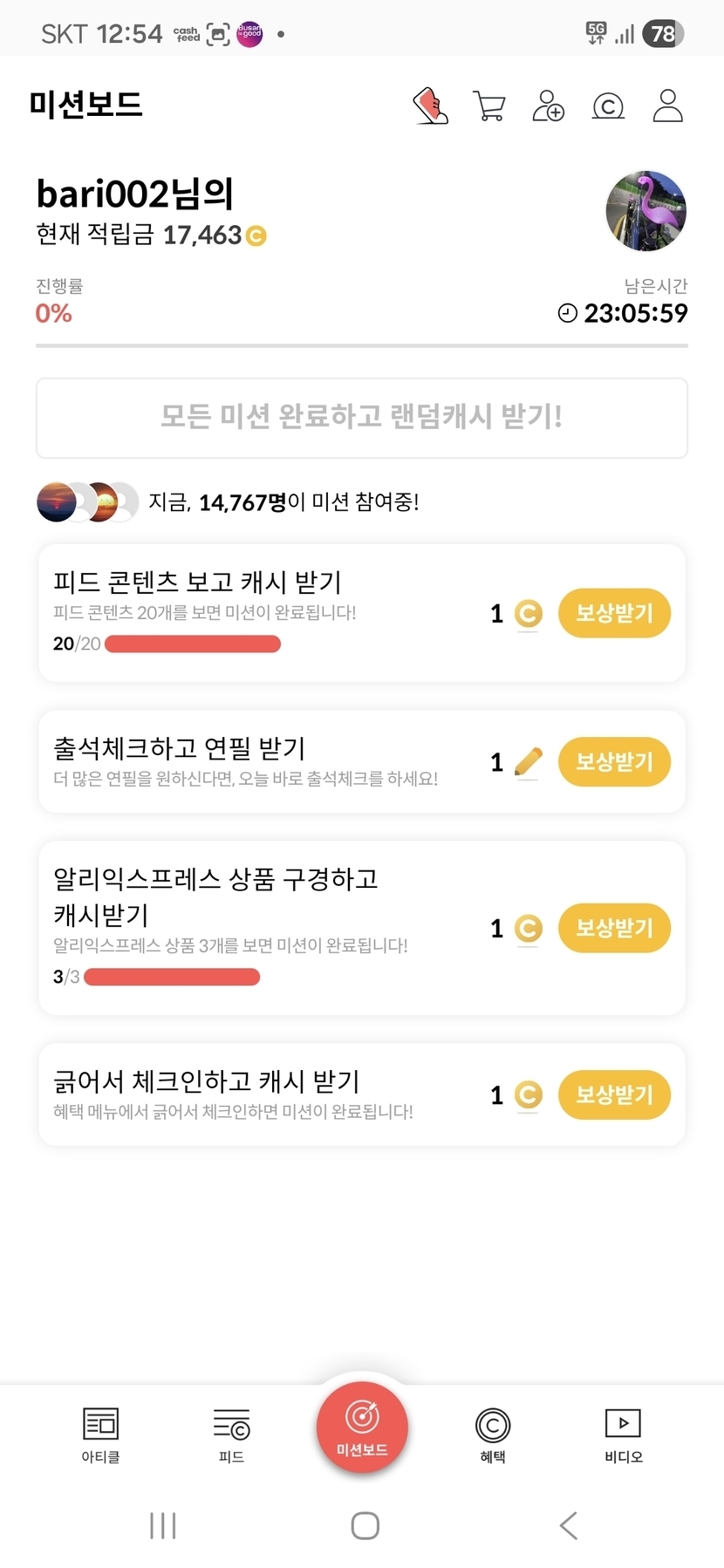Claim reward for feed content mission
The image size is (724, 1568).
click(614, 613)
